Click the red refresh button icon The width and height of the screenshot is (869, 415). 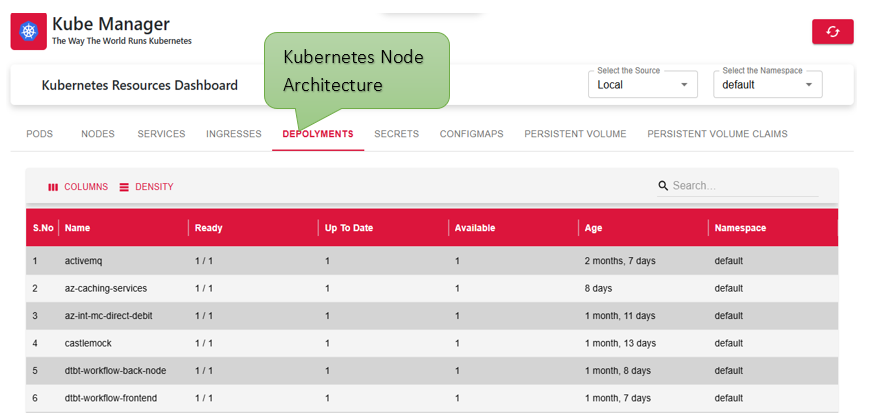pyautogui.click(x=832, y=32)
